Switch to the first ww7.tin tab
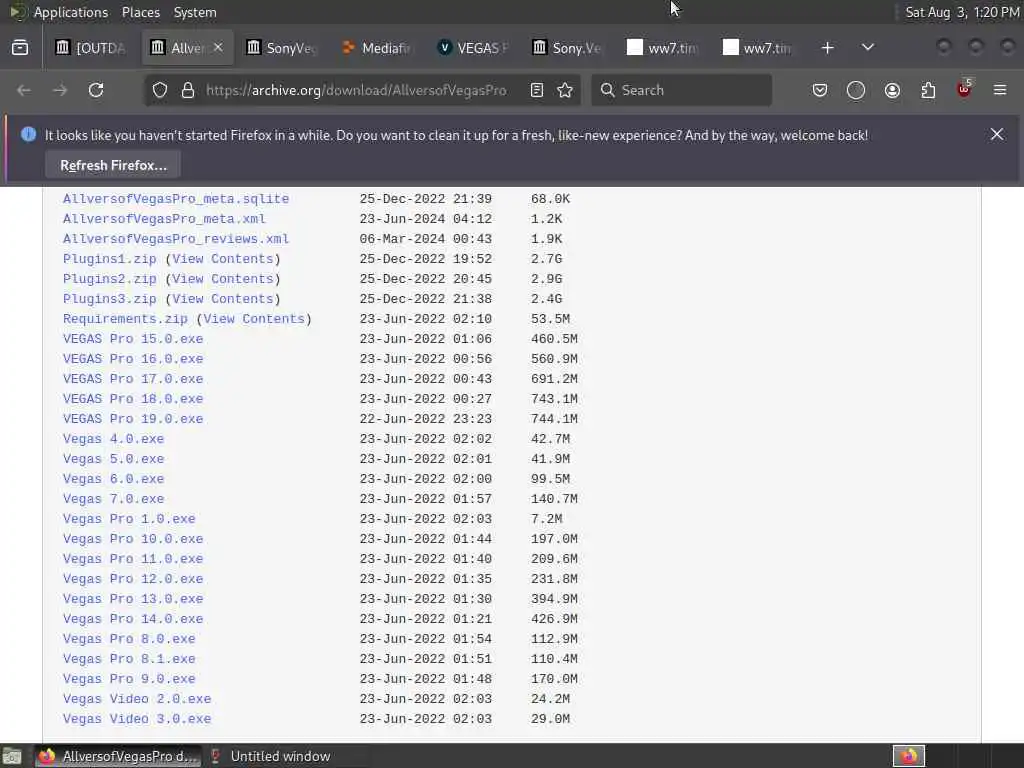1024x768 pixels. (x=664, y=48)
